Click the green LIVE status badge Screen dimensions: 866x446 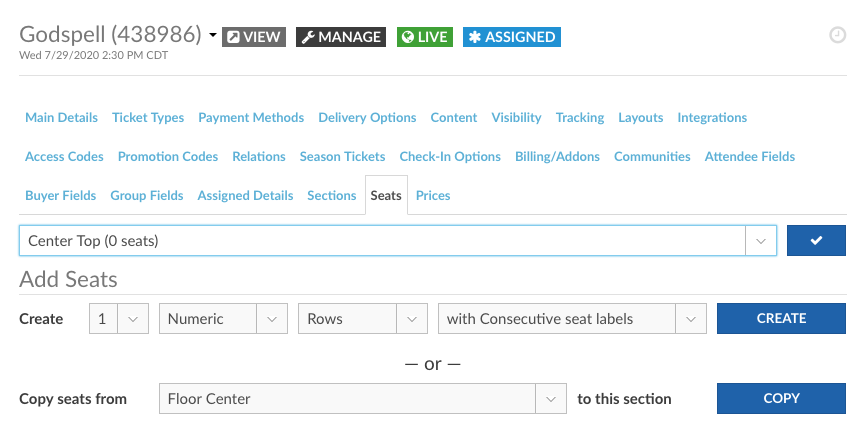coord(424,37)
